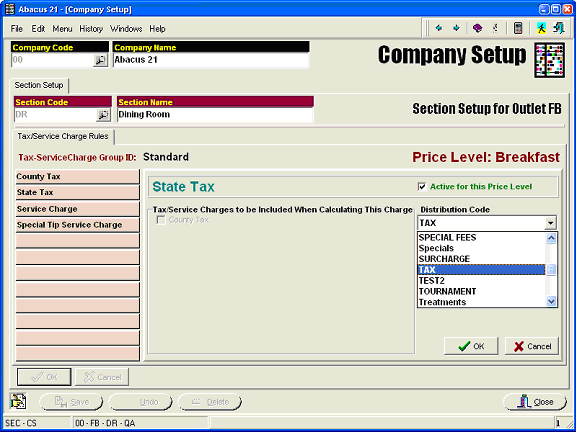Open the Company Code lookup icon

coord(100,60)
